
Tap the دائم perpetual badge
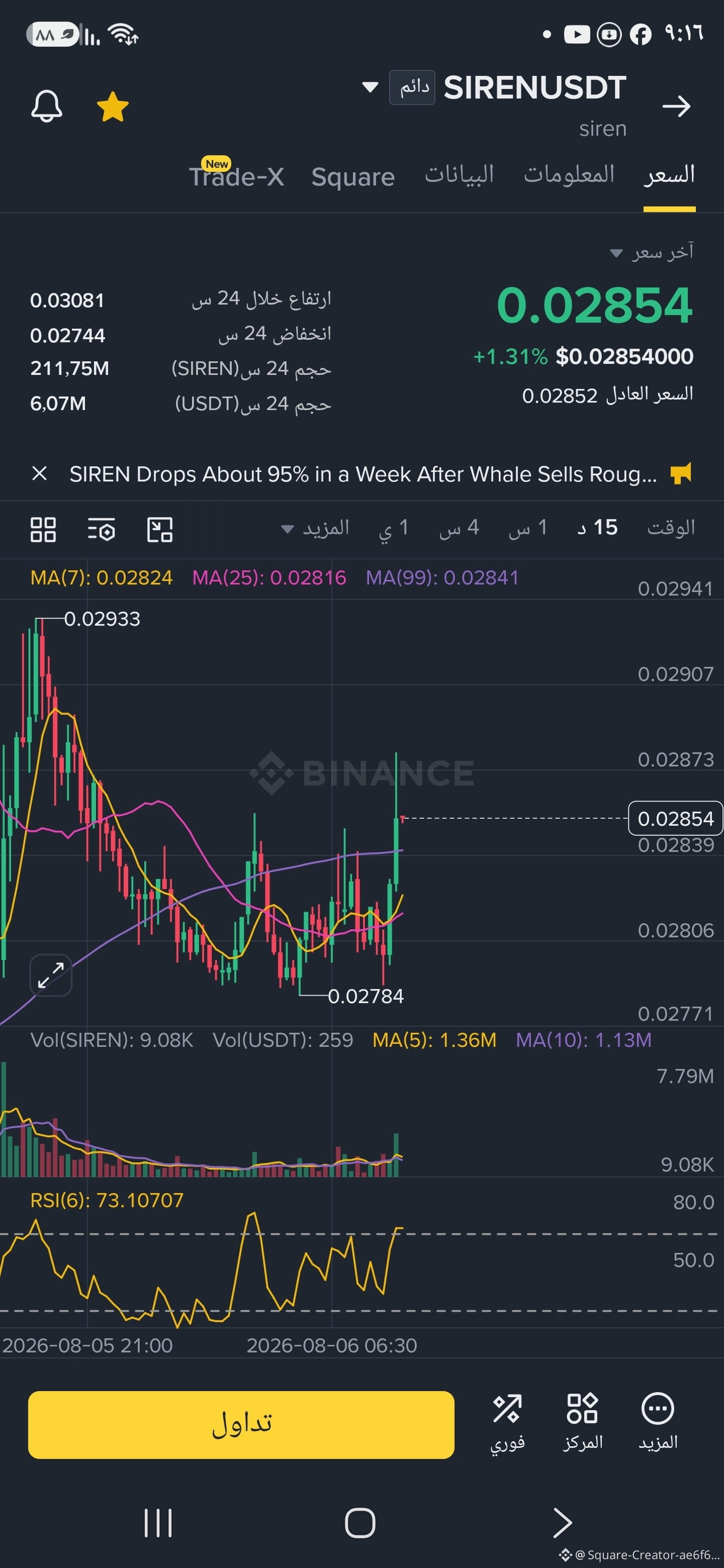point(412,87)
